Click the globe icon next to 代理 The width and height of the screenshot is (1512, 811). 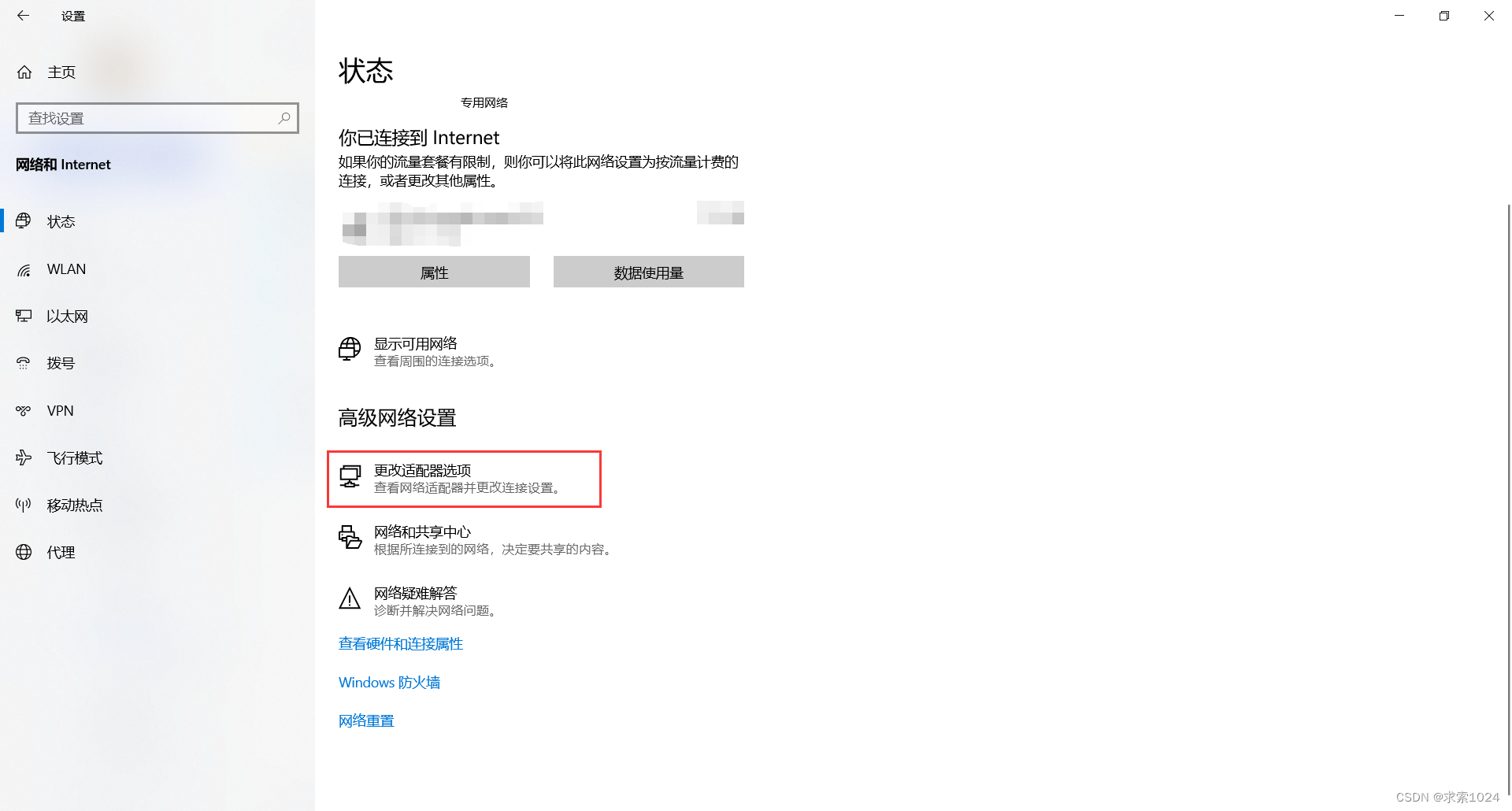24,552
